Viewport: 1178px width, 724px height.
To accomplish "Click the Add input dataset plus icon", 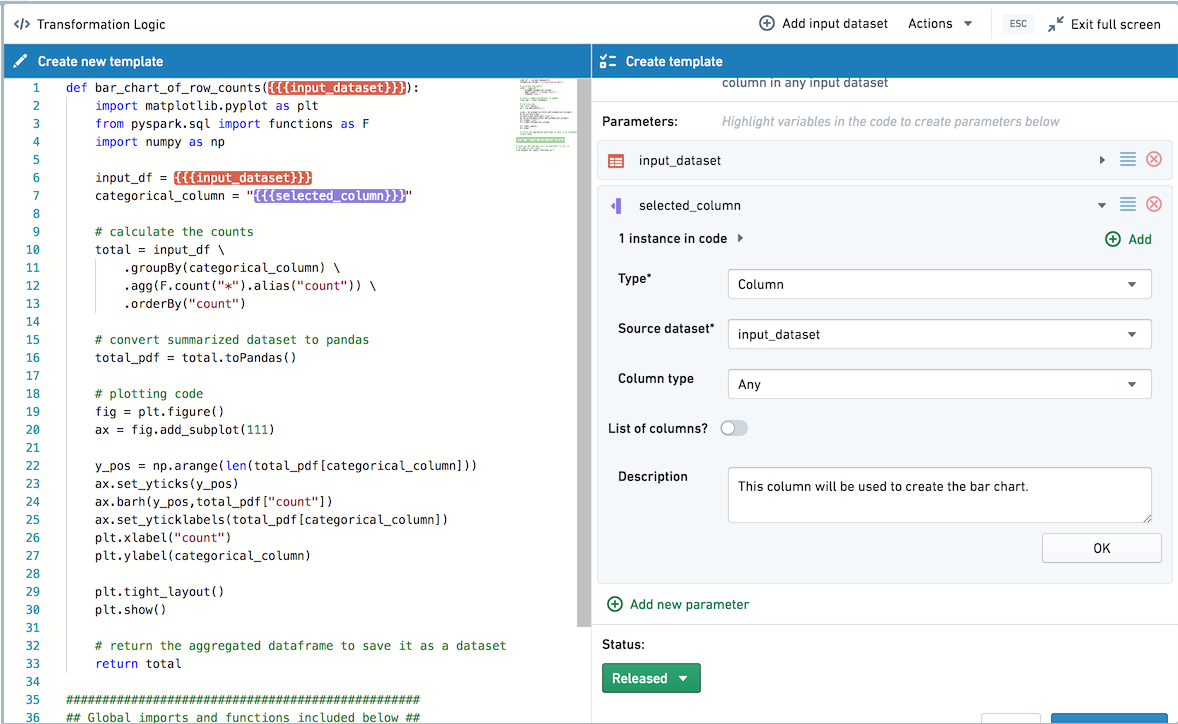I will 766,23.
